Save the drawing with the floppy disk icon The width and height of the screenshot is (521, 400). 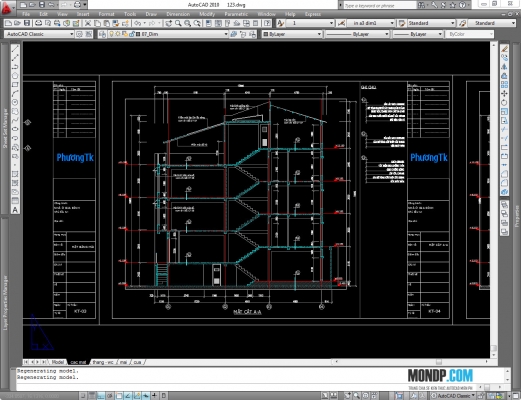pos(27,23)
